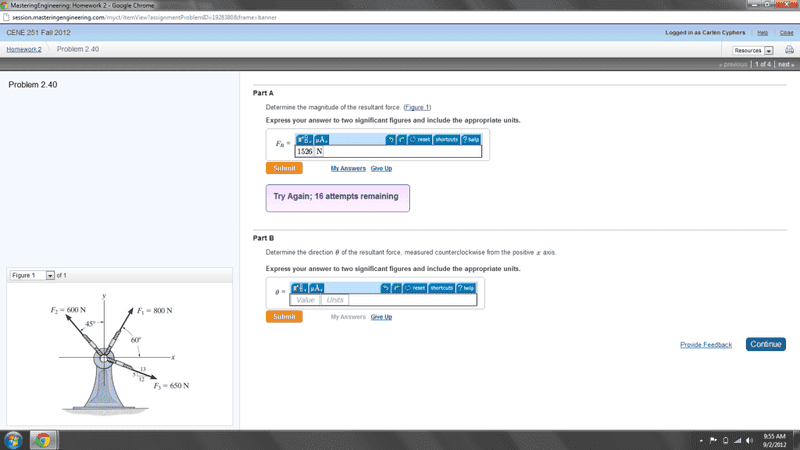Reset the Part B answer field

[414, 288]
